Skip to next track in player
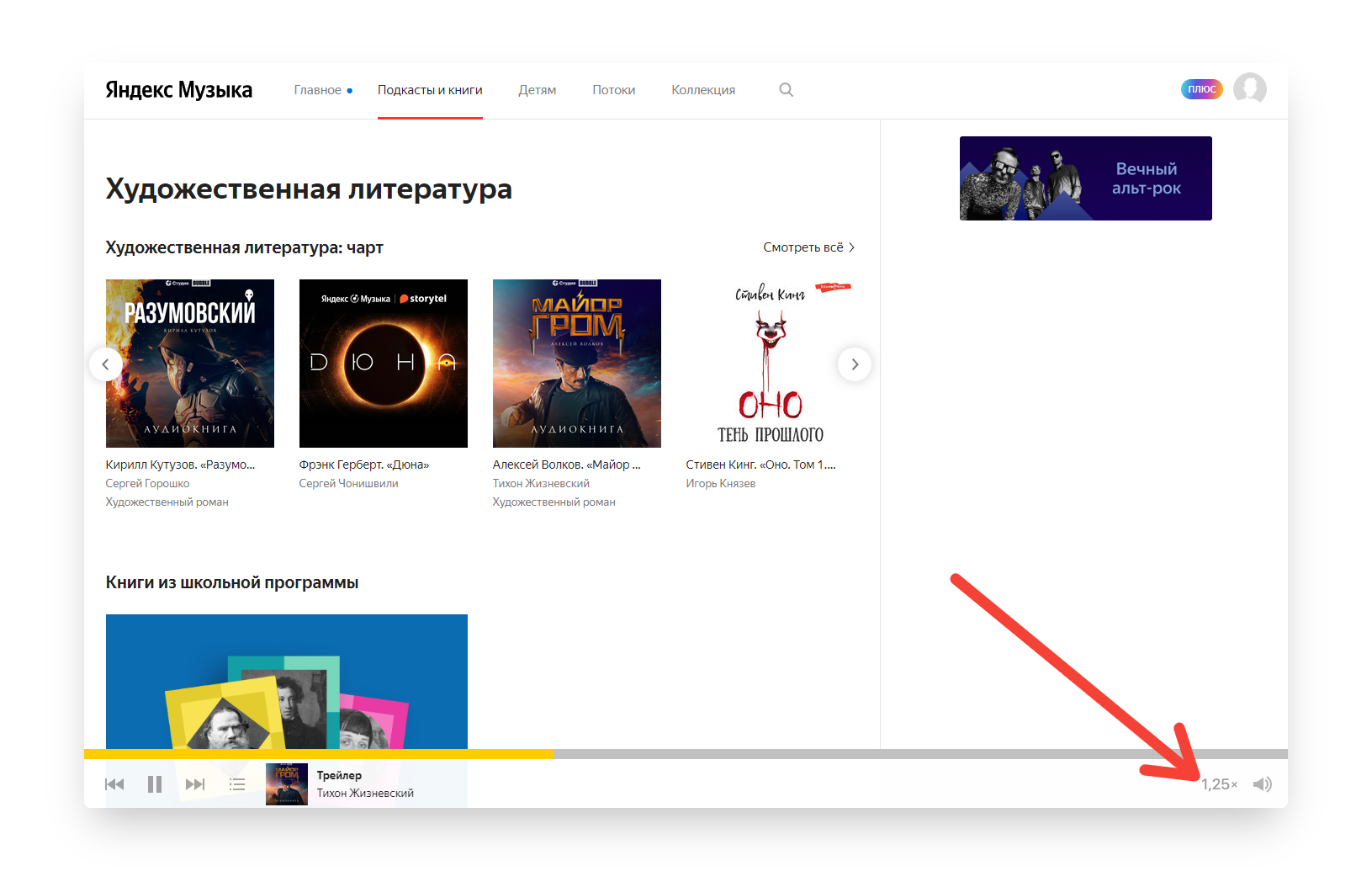Viewport: 1372px width, 871px height. coord(195,784)
